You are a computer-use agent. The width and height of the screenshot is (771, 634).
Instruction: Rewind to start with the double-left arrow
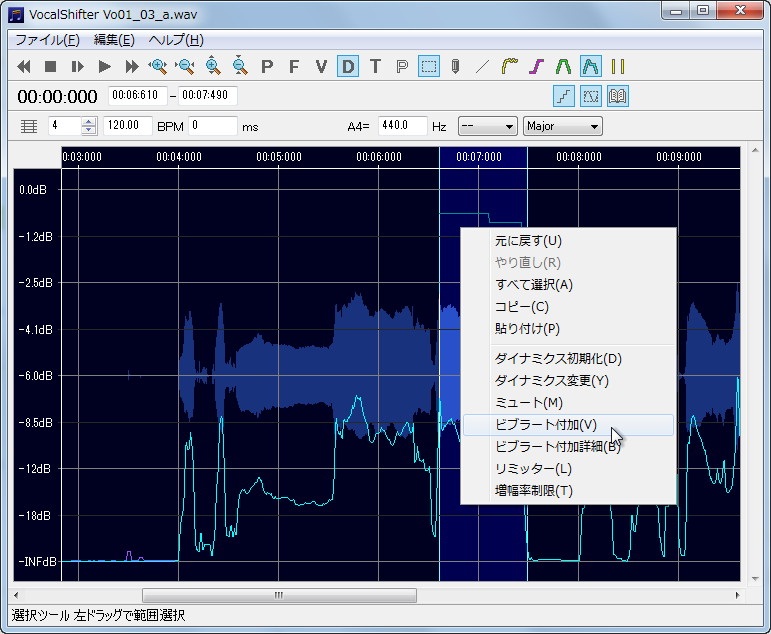point(24,66)
